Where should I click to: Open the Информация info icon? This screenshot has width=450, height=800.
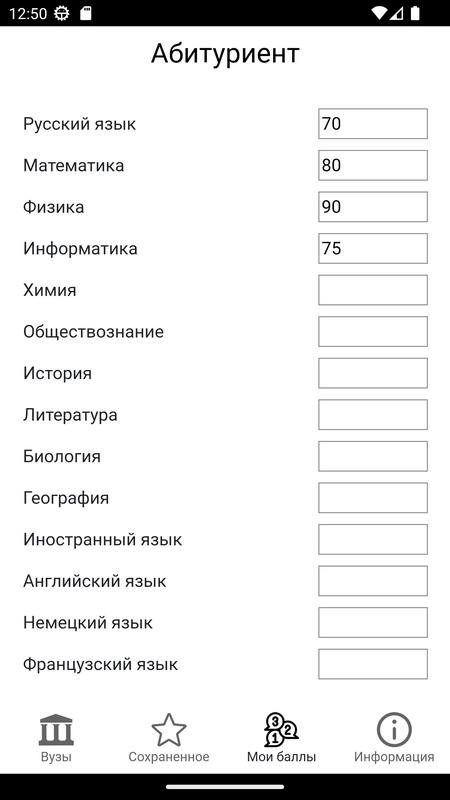click(x=394, y=730)
